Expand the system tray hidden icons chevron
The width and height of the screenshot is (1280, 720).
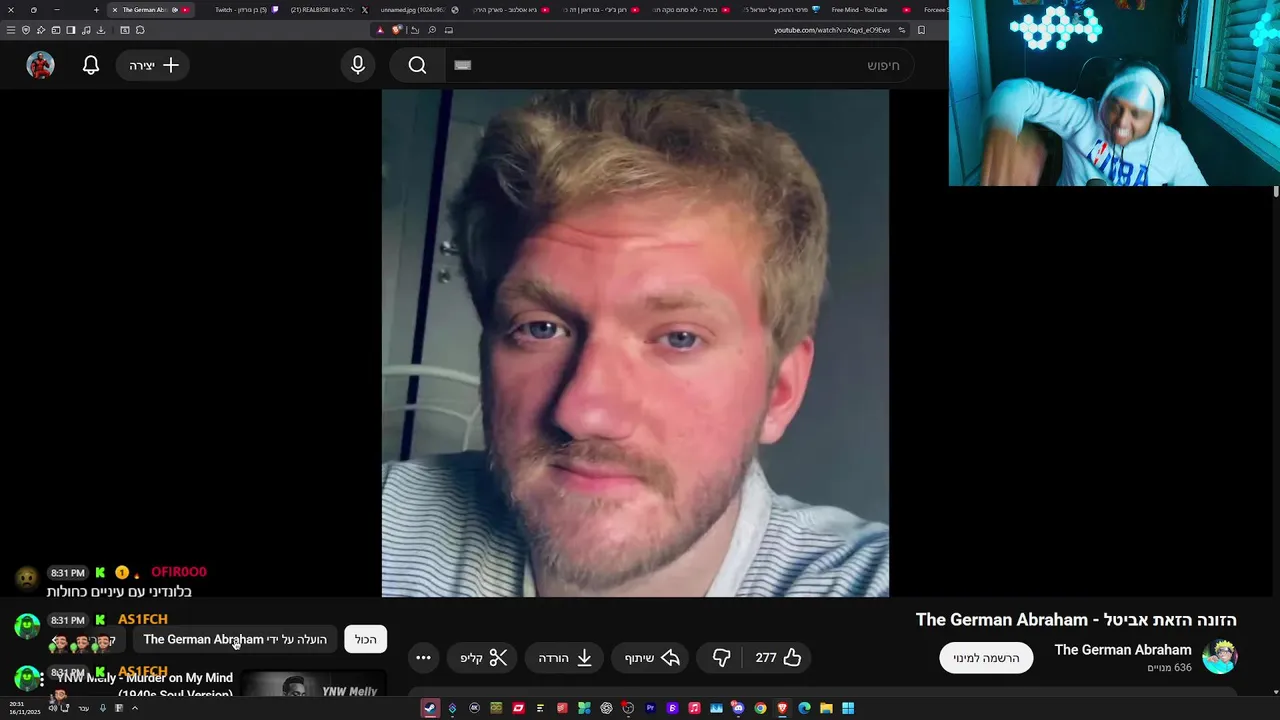(134, 708)
